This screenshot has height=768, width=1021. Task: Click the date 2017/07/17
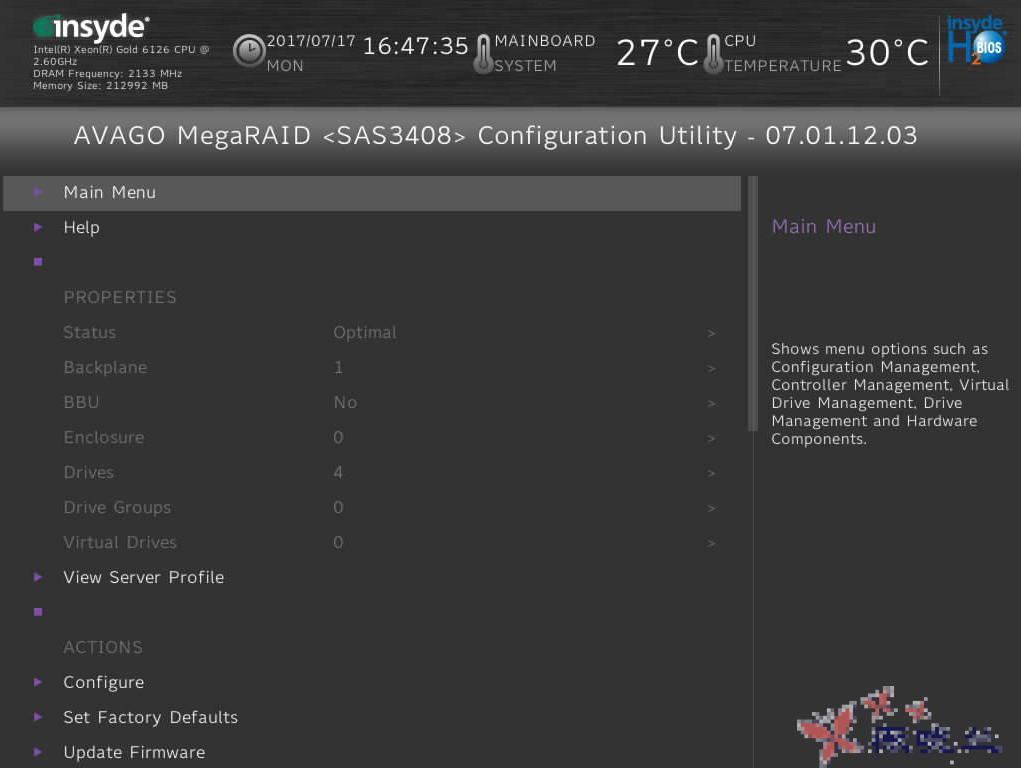pos(311,41)
